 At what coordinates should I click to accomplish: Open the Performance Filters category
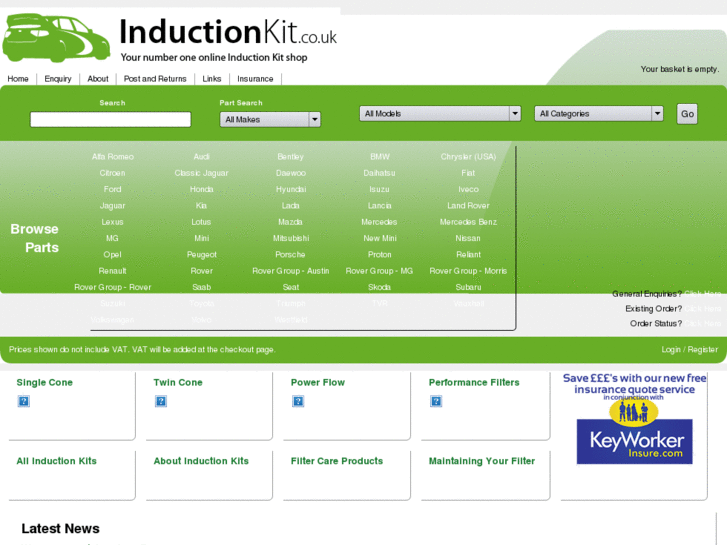coord(474,383)
